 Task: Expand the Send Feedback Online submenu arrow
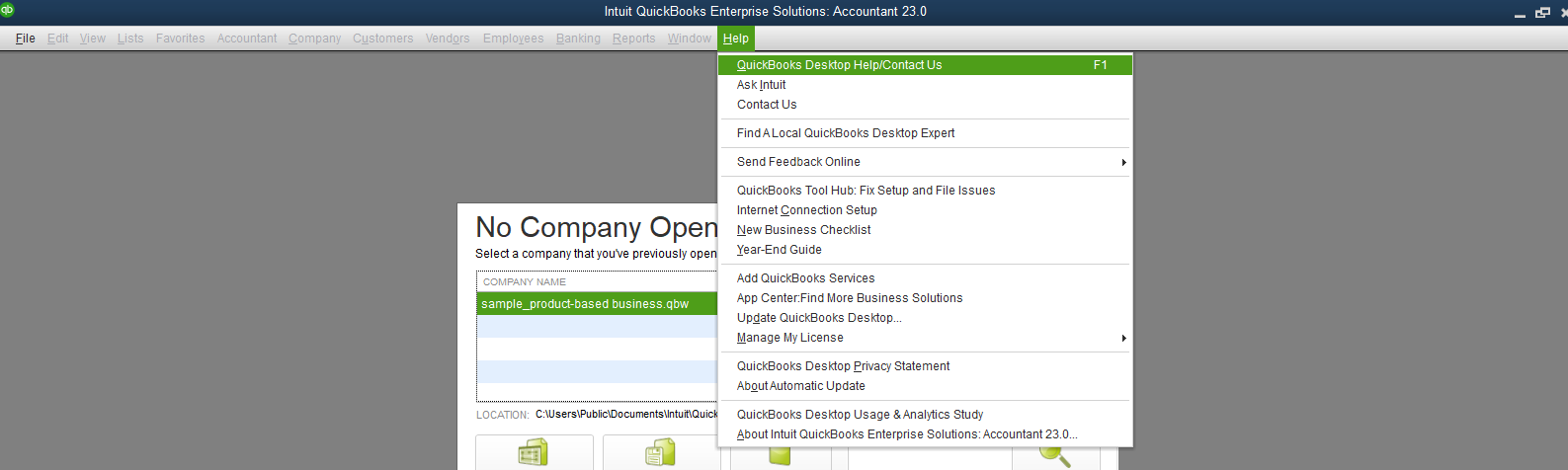pos(1123,162)
